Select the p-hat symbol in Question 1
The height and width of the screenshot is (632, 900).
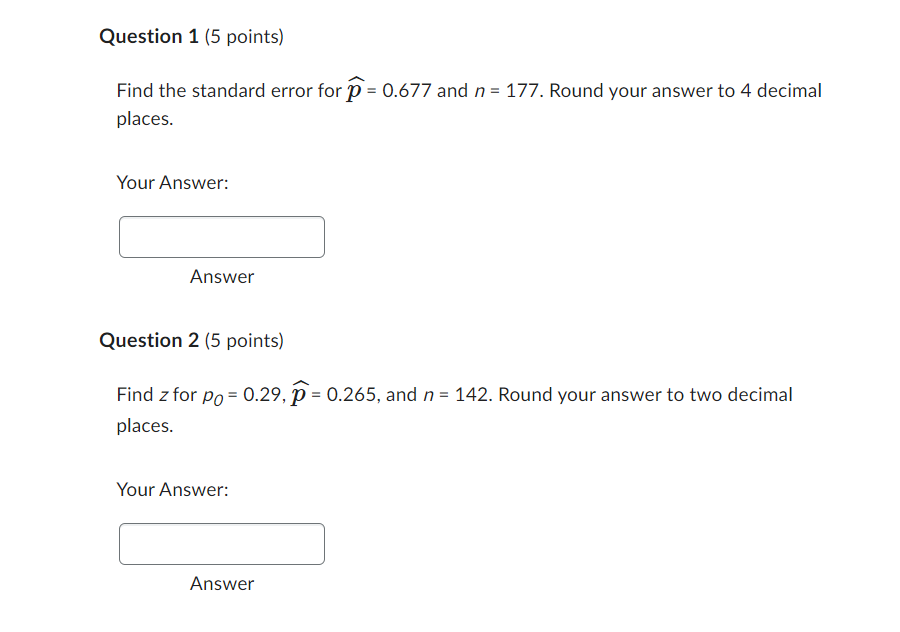point(355,88)
